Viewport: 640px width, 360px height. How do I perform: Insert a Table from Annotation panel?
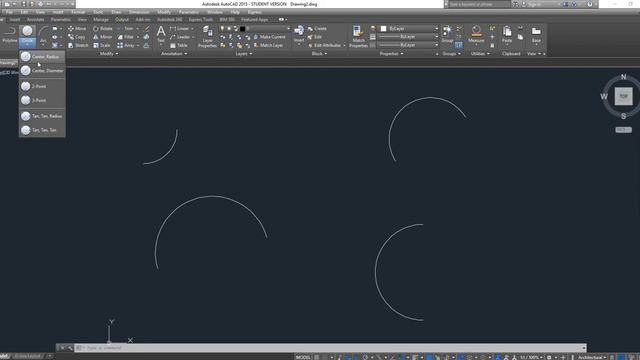coord(179,45)
